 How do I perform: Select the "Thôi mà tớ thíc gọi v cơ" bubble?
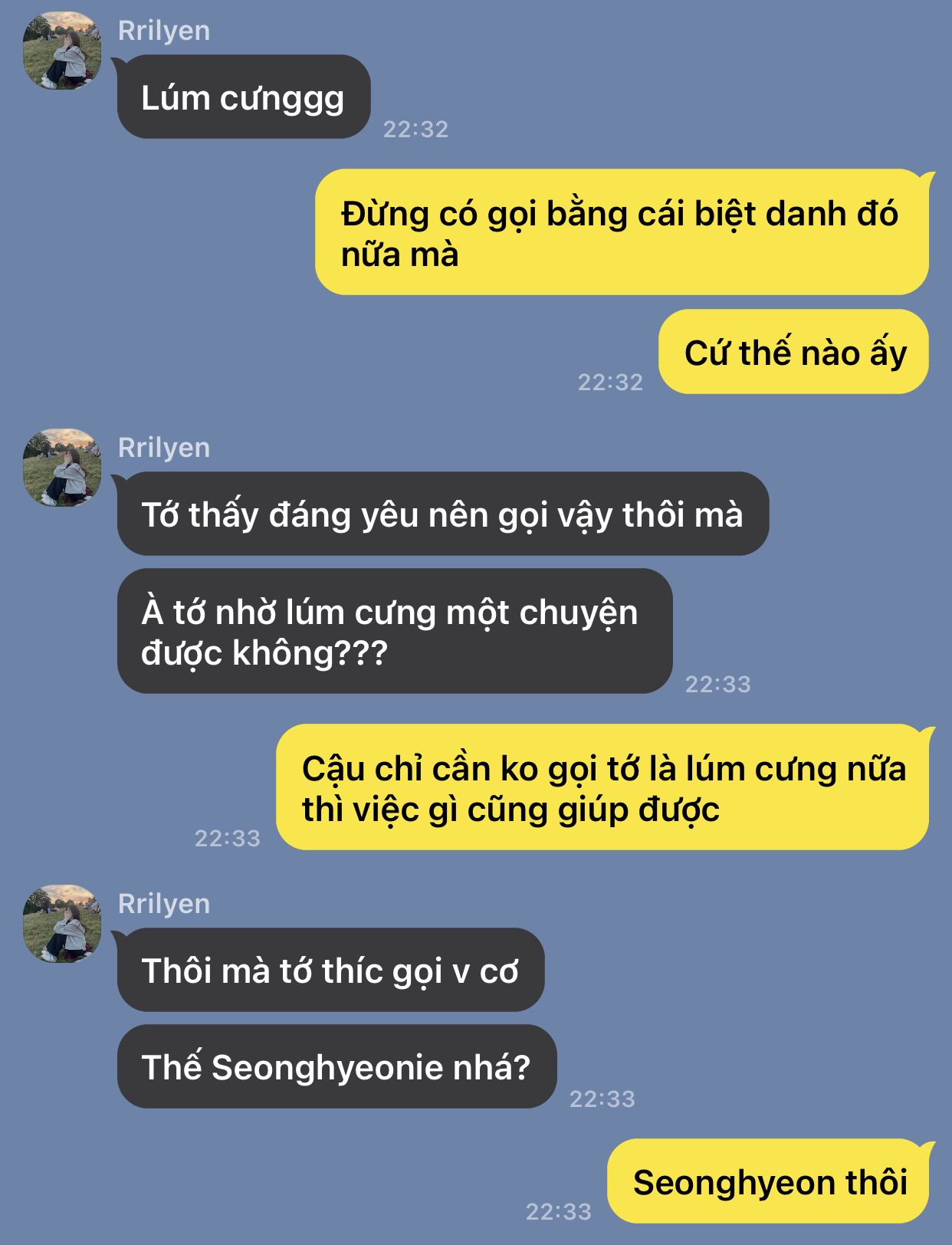point(330,970)
